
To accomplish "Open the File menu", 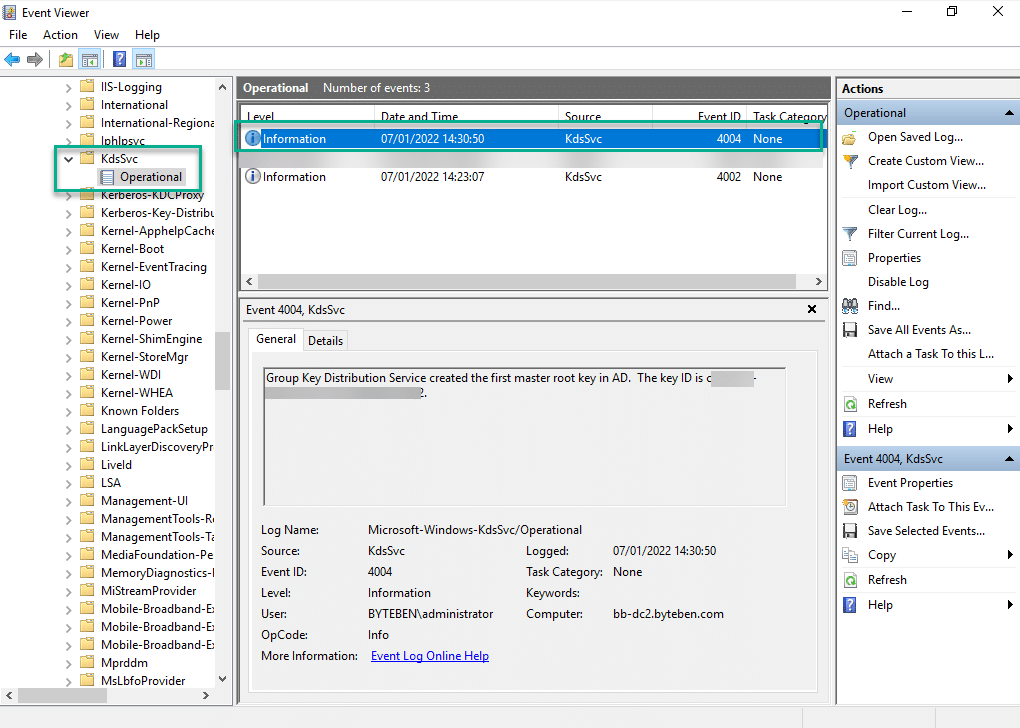I will [x=18, y=35].
